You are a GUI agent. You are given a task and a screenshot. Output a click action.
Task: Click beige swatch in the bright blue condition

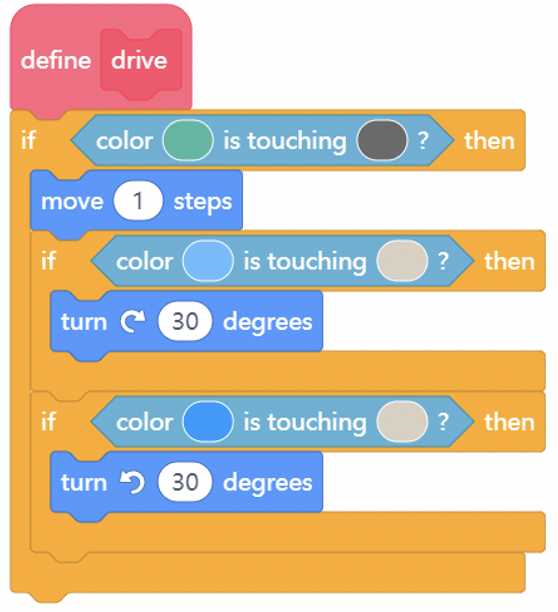coord(402,422)
